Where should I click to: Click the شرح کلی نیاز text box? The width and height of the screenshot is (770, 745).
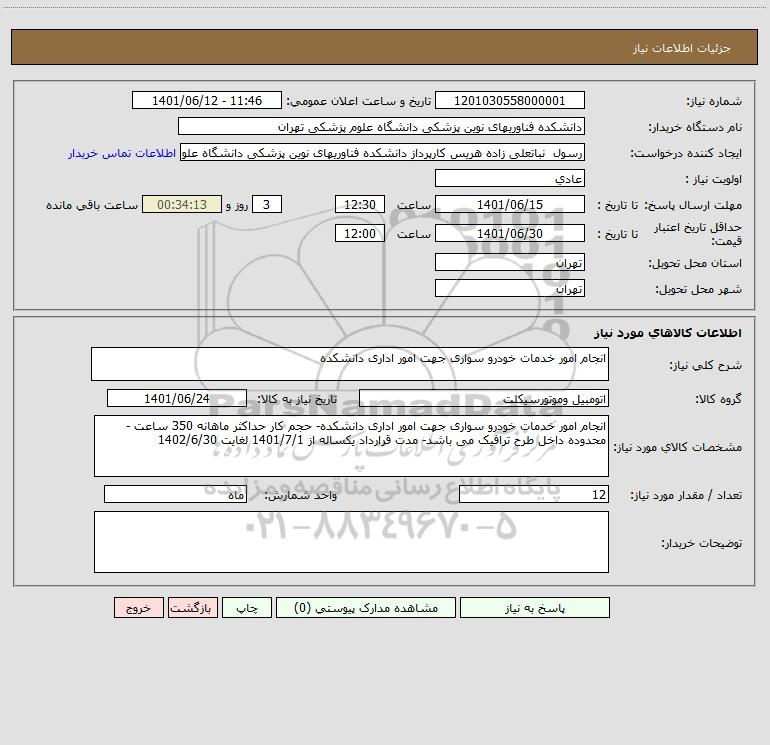350,364
